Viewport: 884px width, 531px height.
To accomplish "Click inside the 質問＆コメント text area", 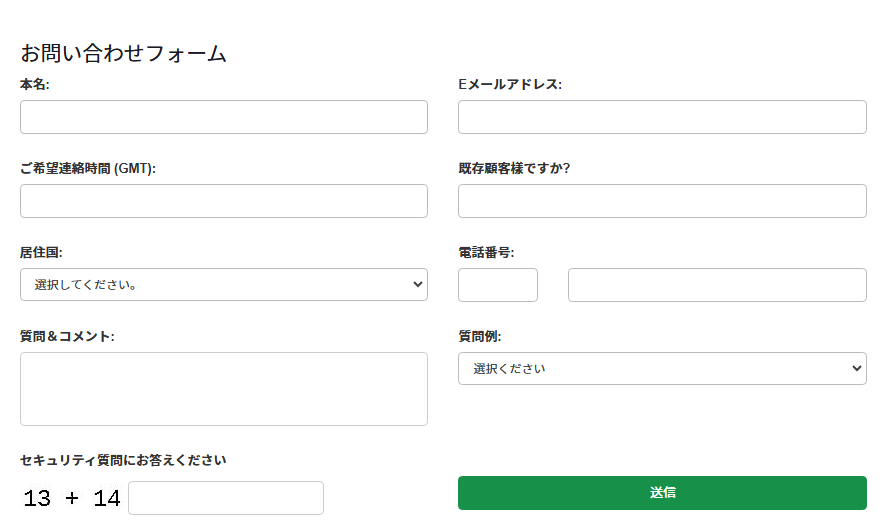I will [223, 388].
